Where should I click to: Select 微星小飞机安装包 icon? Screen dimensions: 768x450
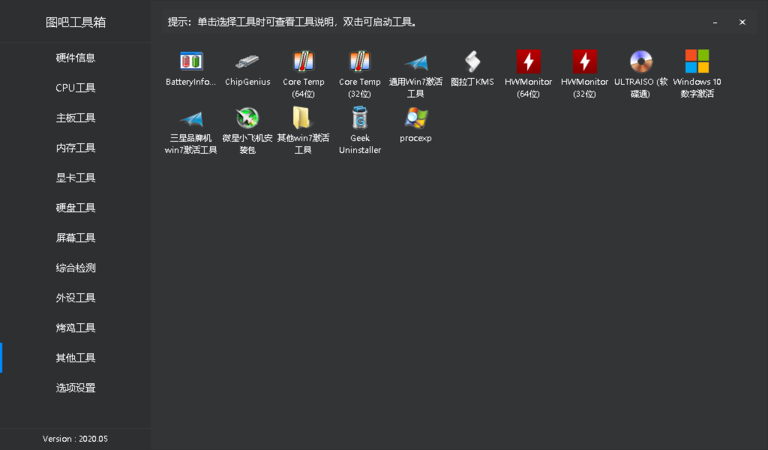point(247,118)
